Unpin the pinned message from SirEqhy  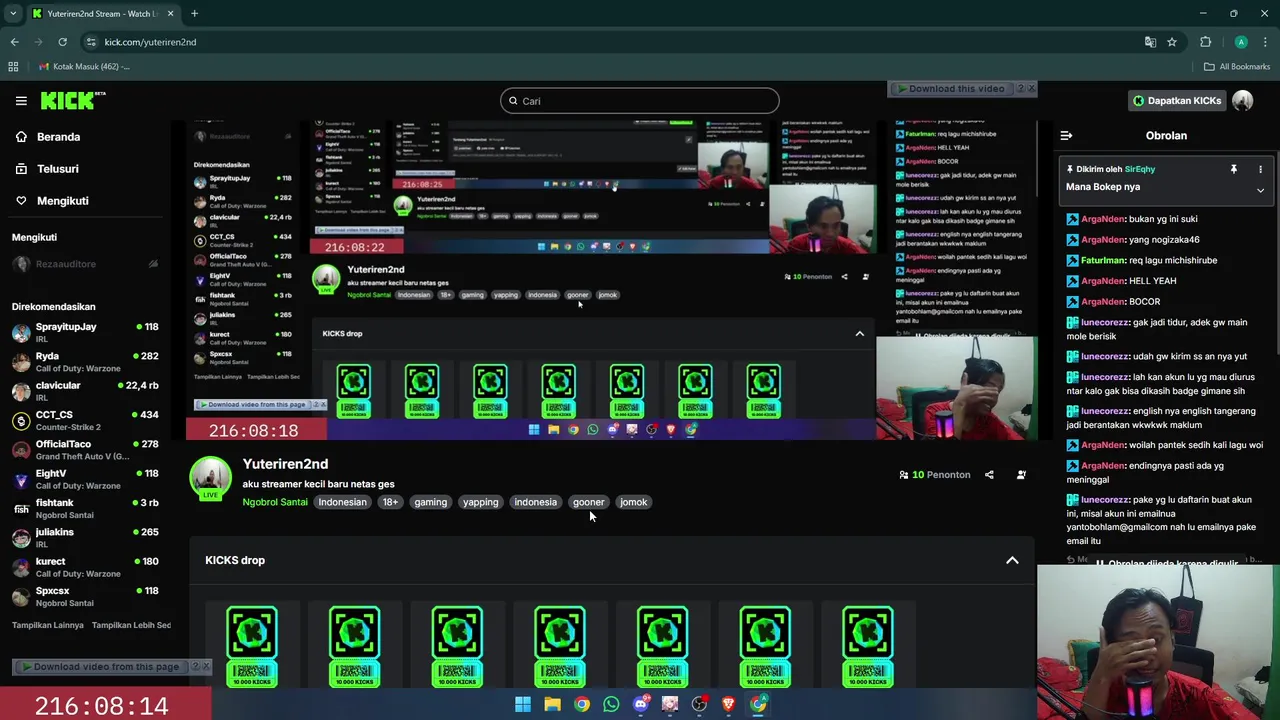1234,169
